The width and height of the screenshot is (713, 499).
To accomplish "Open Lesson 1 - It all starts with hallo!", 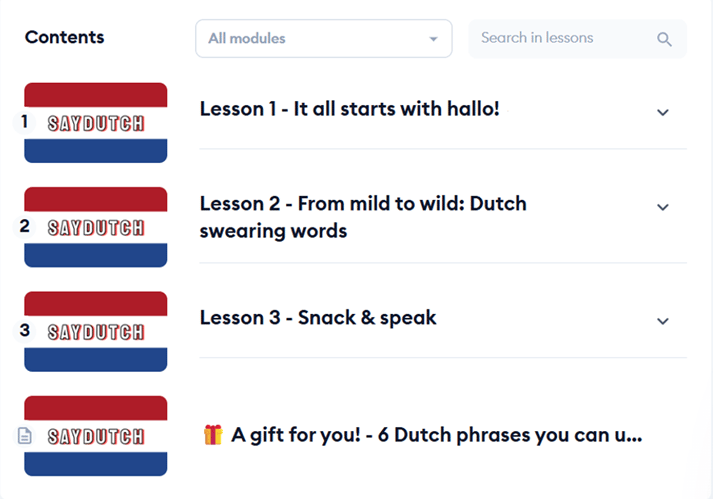I will click(349, 109).
